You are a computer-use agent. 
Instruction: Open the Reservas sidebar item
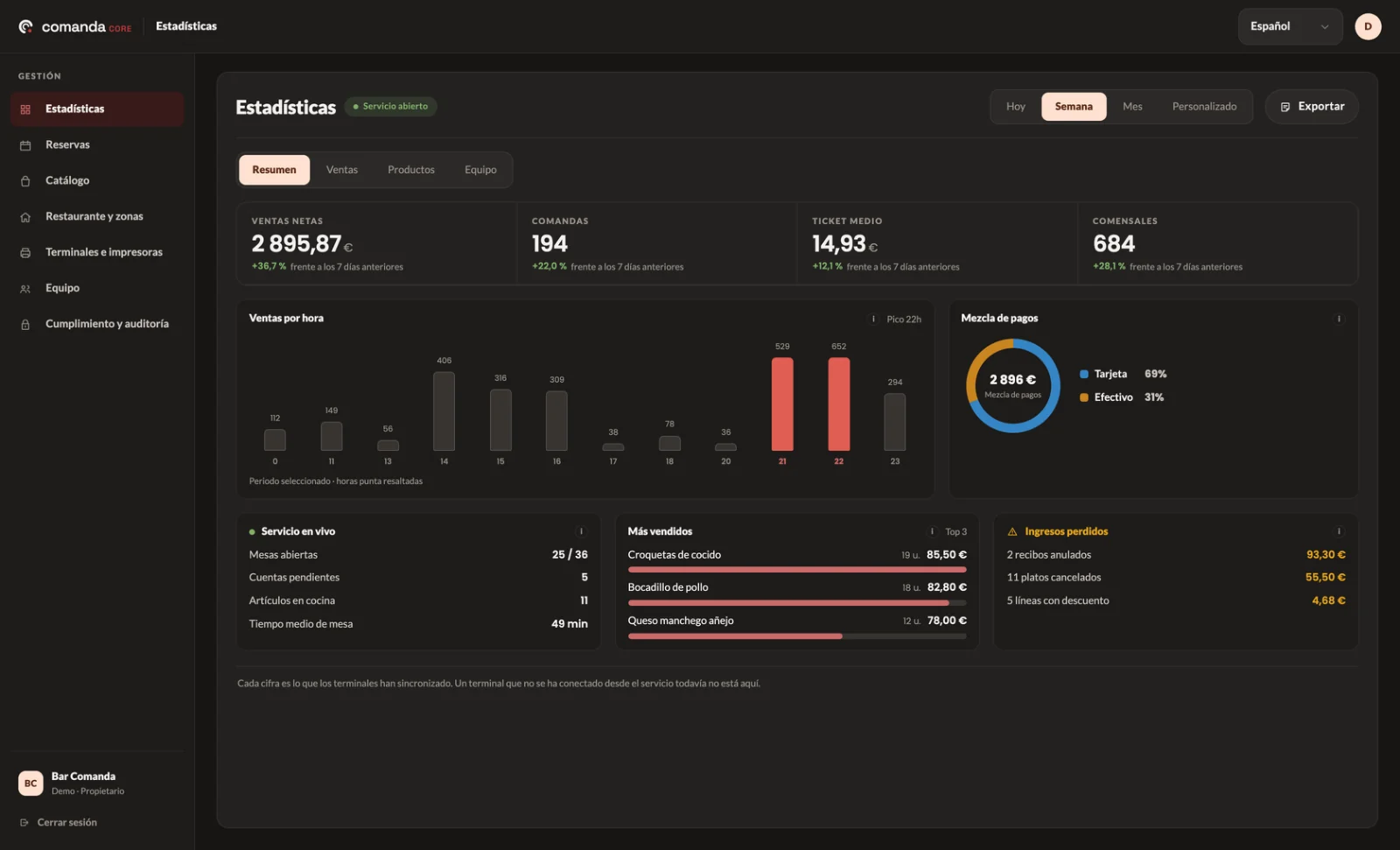[97, 145]
